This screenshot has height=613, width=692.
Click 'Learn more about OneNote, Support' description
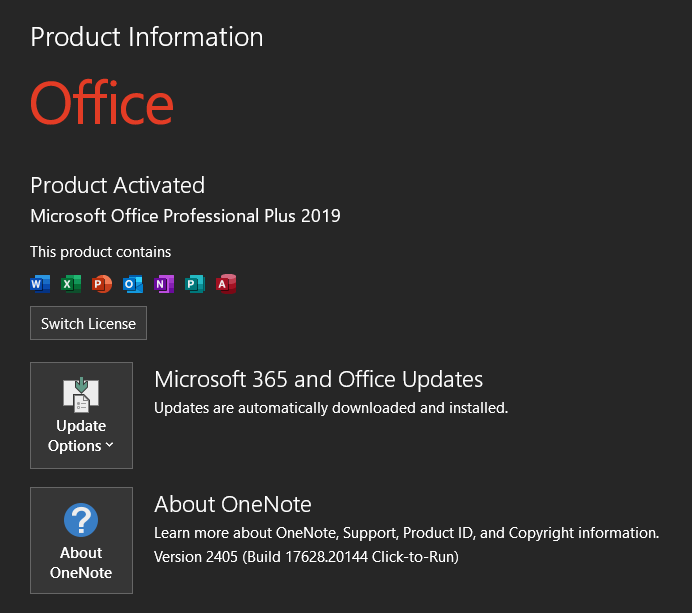406,533
